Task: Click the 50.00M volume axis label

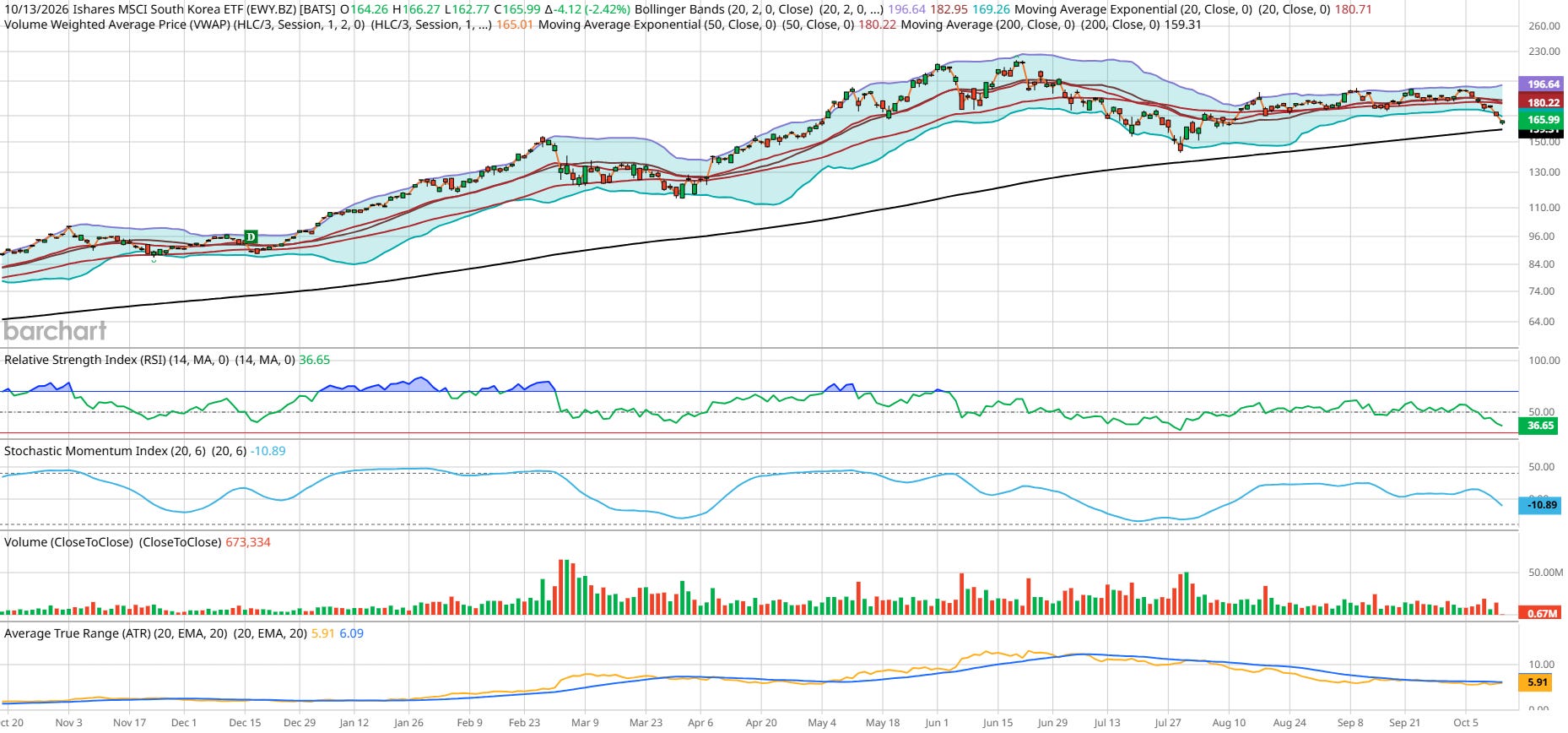Action: point(1545,573)
